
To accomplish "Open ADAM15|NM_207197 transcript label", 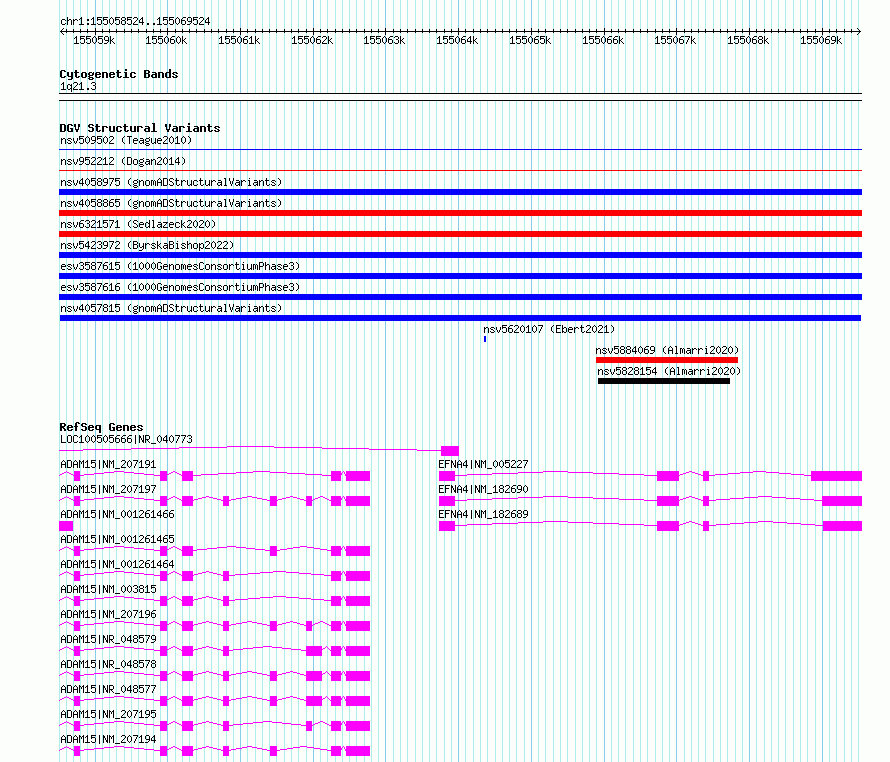I will (108, 489).
